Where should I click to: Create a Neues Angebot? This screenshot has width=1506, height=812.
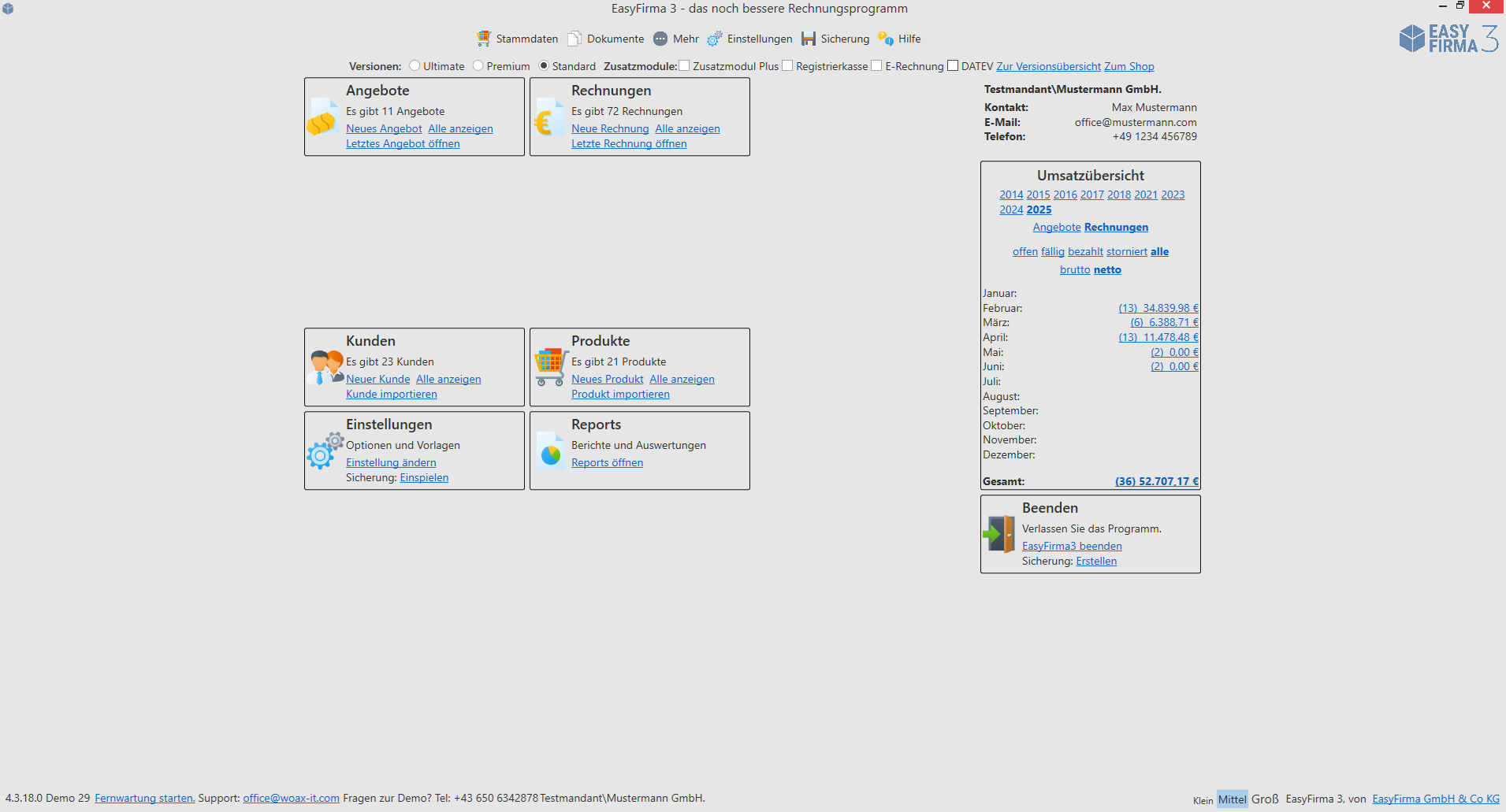[x=384, y=129]
